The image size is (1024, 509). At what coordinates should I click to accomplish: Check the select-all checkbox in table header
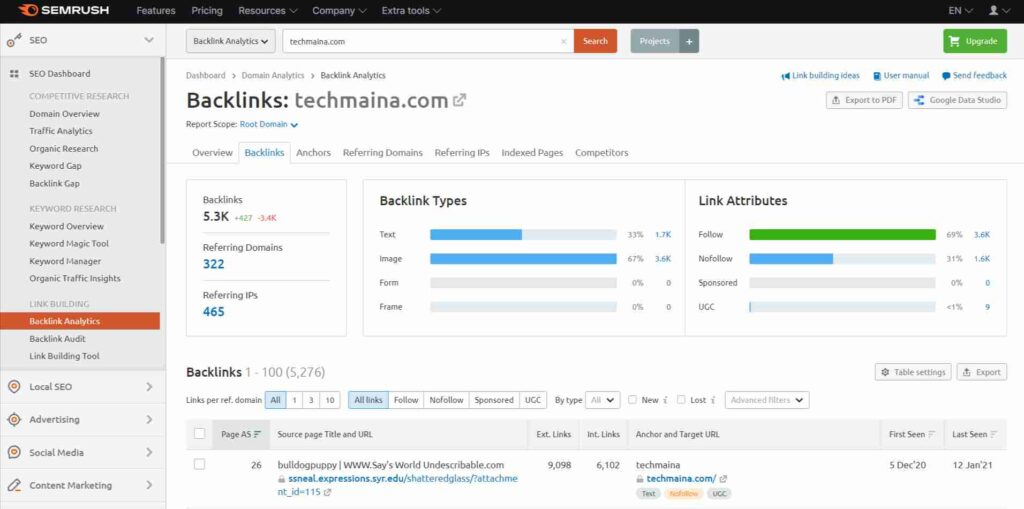coord(199,433)
